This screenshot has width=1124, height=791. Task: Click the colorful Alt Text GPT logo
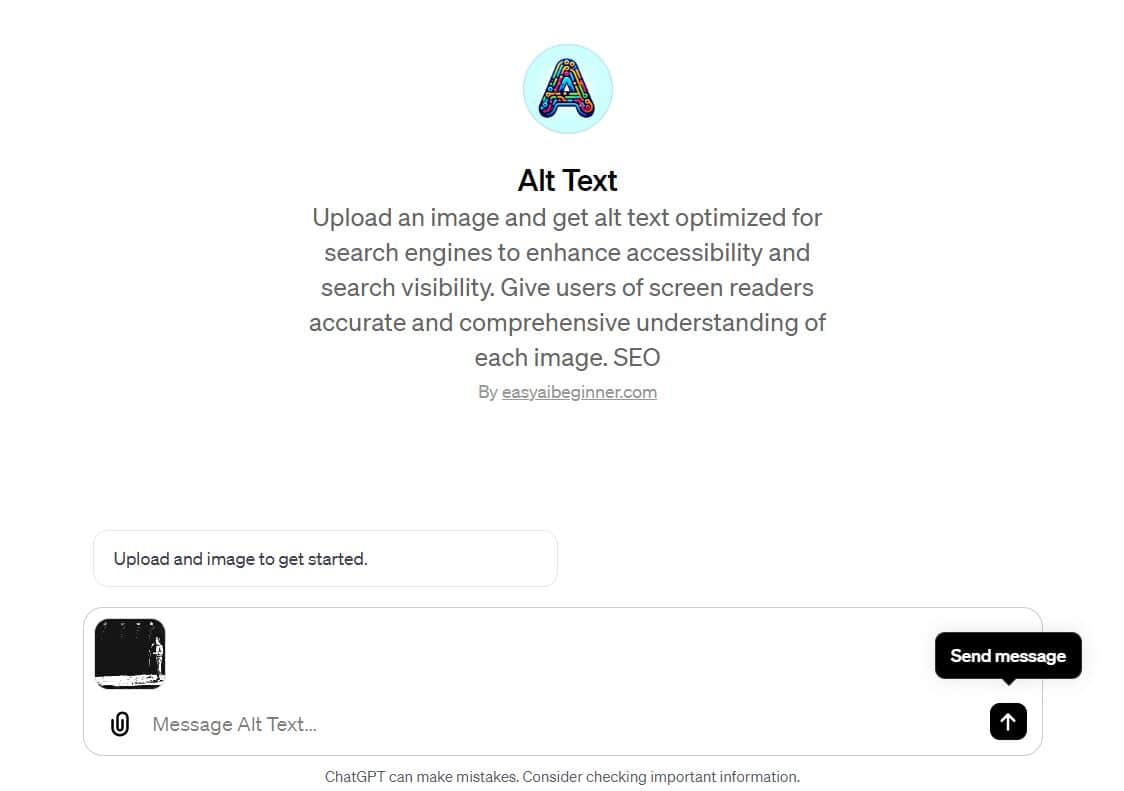[x=567, y=90]
